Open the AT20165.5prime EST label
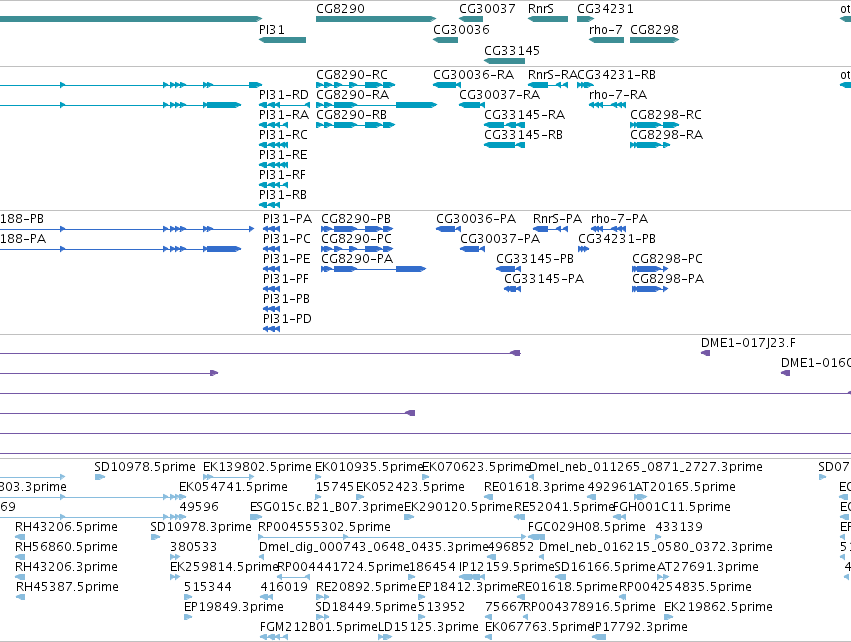The width and height of the screenshot is (851, 642). [x=685, y=487]
